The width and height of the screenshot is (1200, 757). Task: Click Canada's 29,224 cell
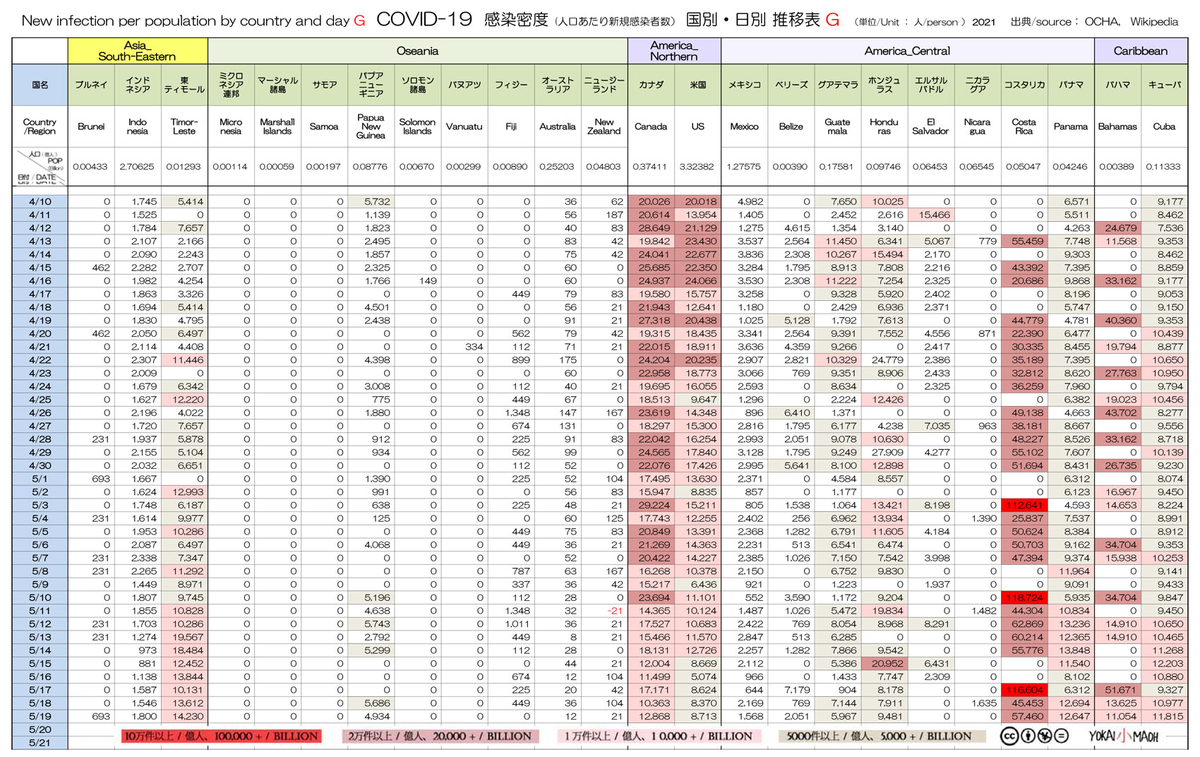coord(651,504)
